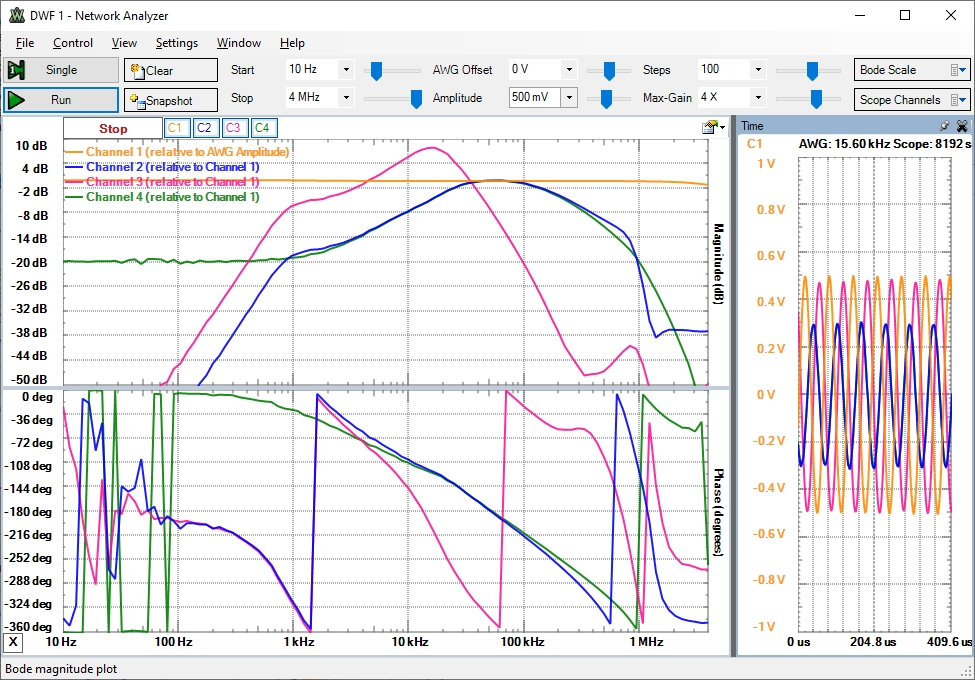Viewport: 975px width, 680px height.
Task: Open the Control menu
Action: point(73,43)
